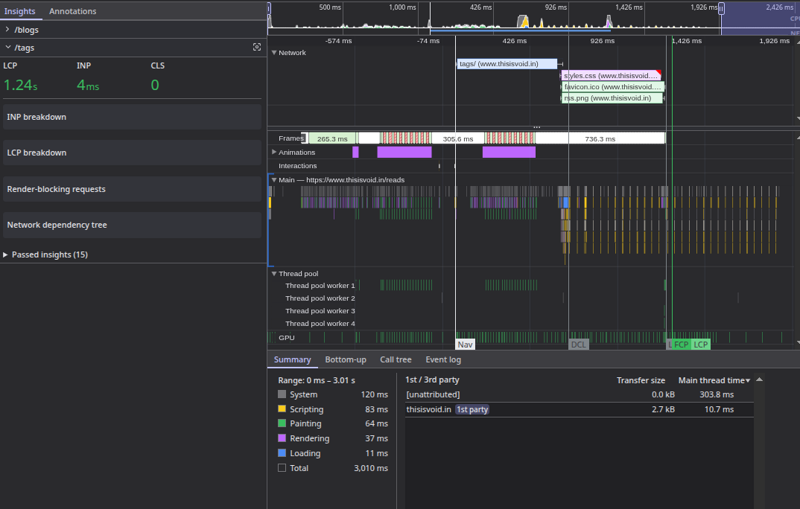
Task: Open the LCP breakdown insight
Action: [x=132, y=152]
